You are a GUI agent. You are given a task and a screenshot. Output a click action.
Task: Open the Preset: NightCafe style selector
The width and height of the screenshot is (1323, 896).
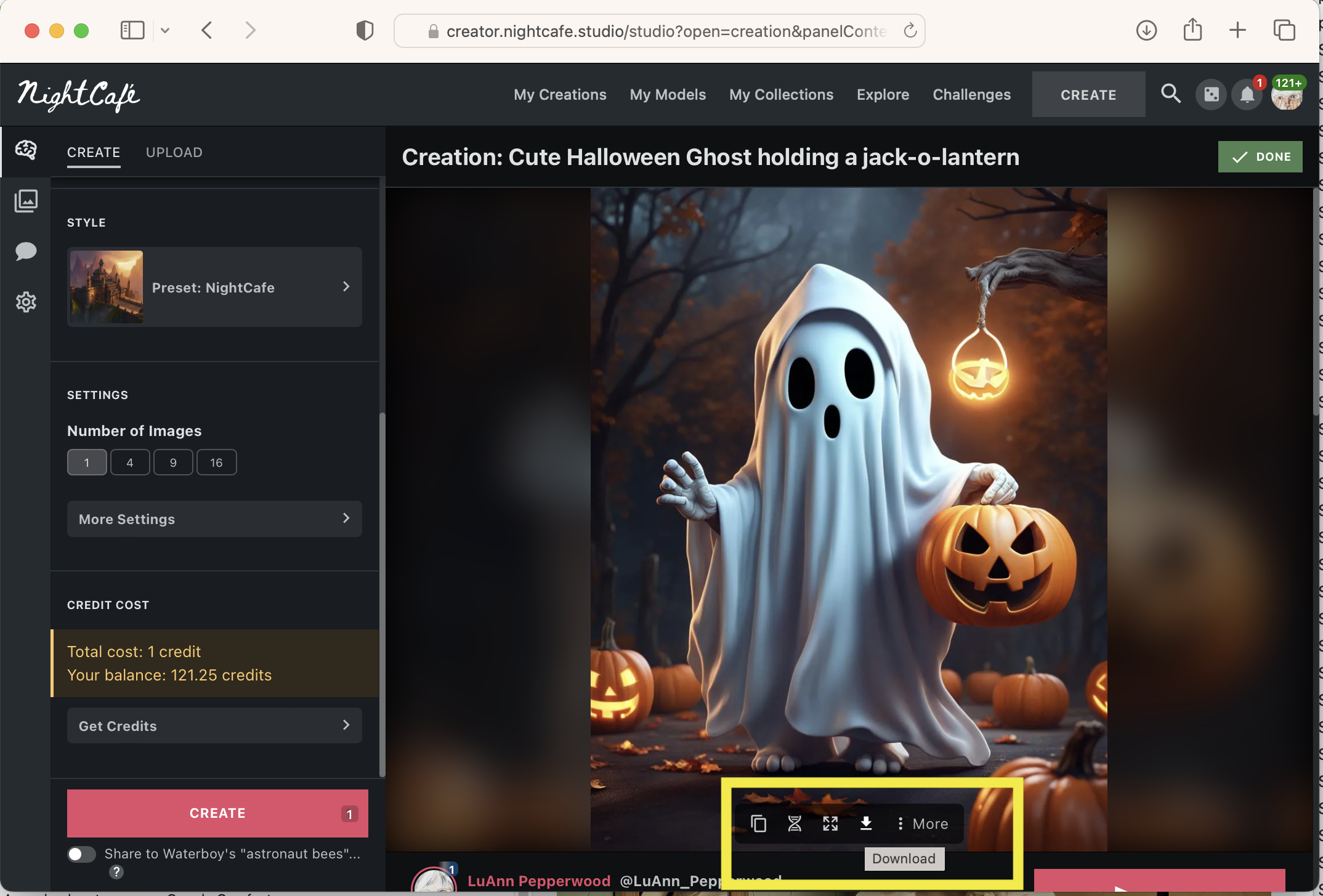click(214, 287)
